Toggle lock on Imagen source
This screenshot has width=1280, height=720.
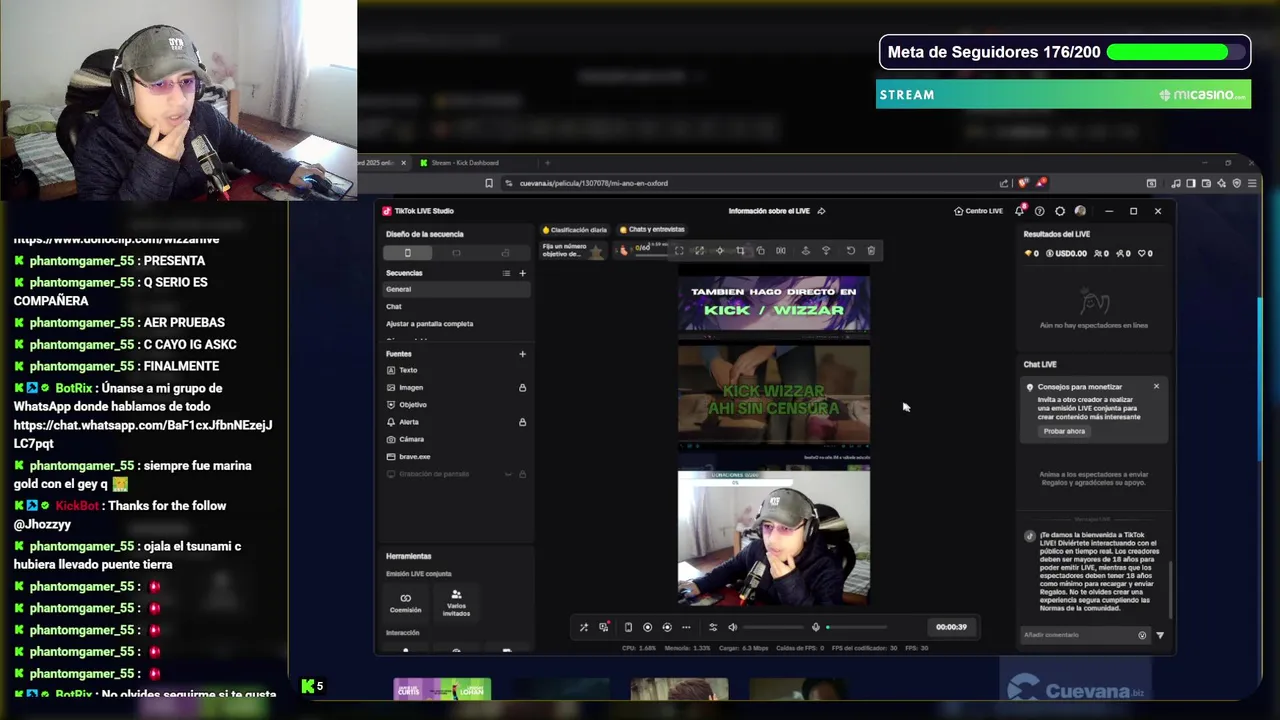[522, 387]
